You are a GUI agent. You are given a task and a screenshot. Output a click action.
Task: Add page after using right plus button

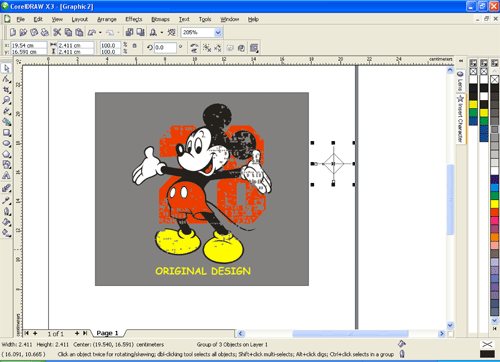pos(77,333)
